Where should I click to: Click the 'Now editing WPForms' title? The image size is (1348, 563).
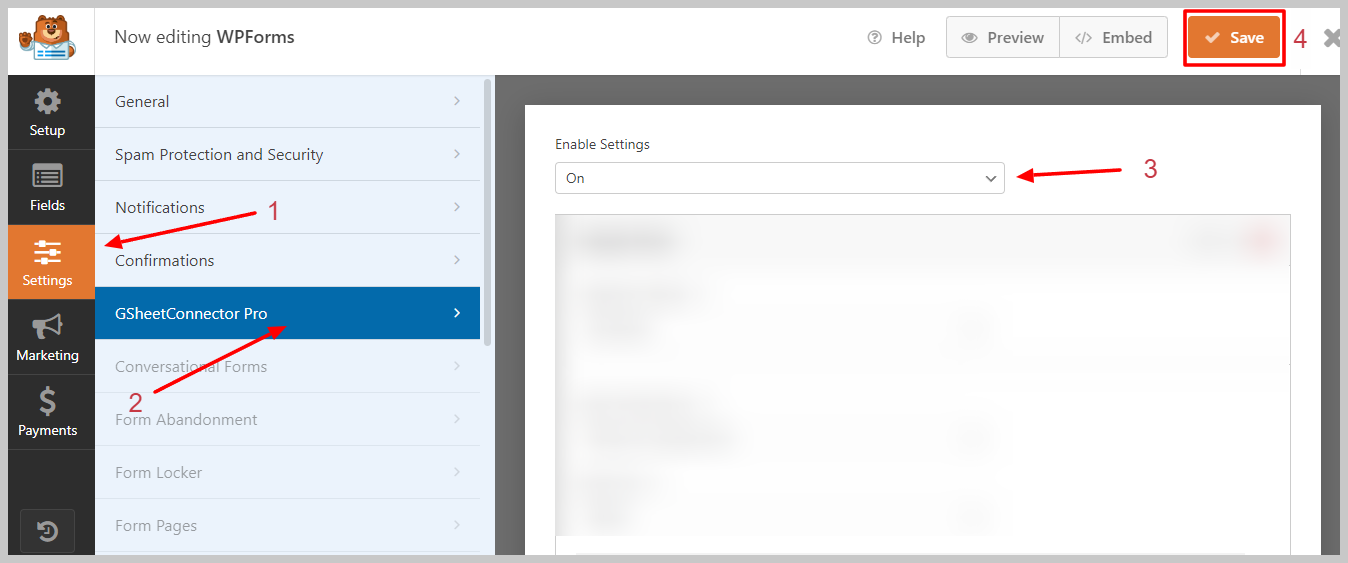point(204,37)
